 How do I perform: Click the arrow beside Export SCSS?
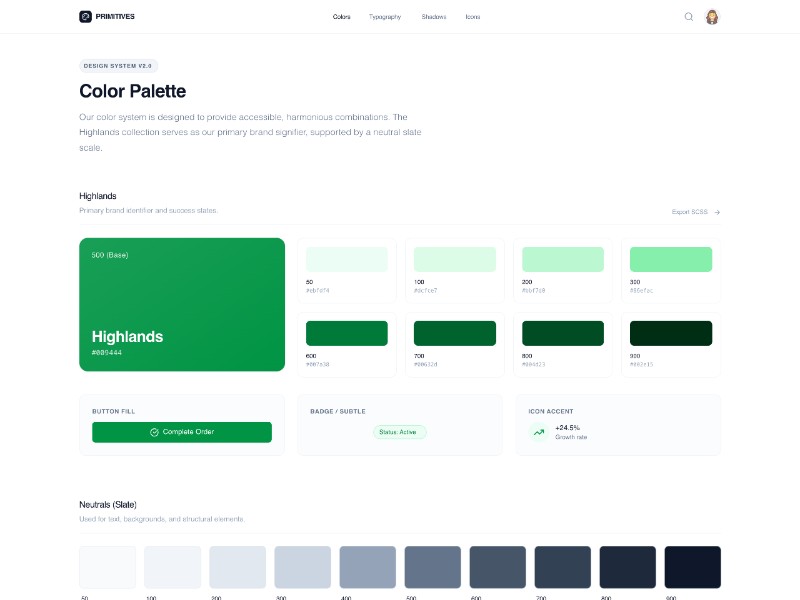717,212
